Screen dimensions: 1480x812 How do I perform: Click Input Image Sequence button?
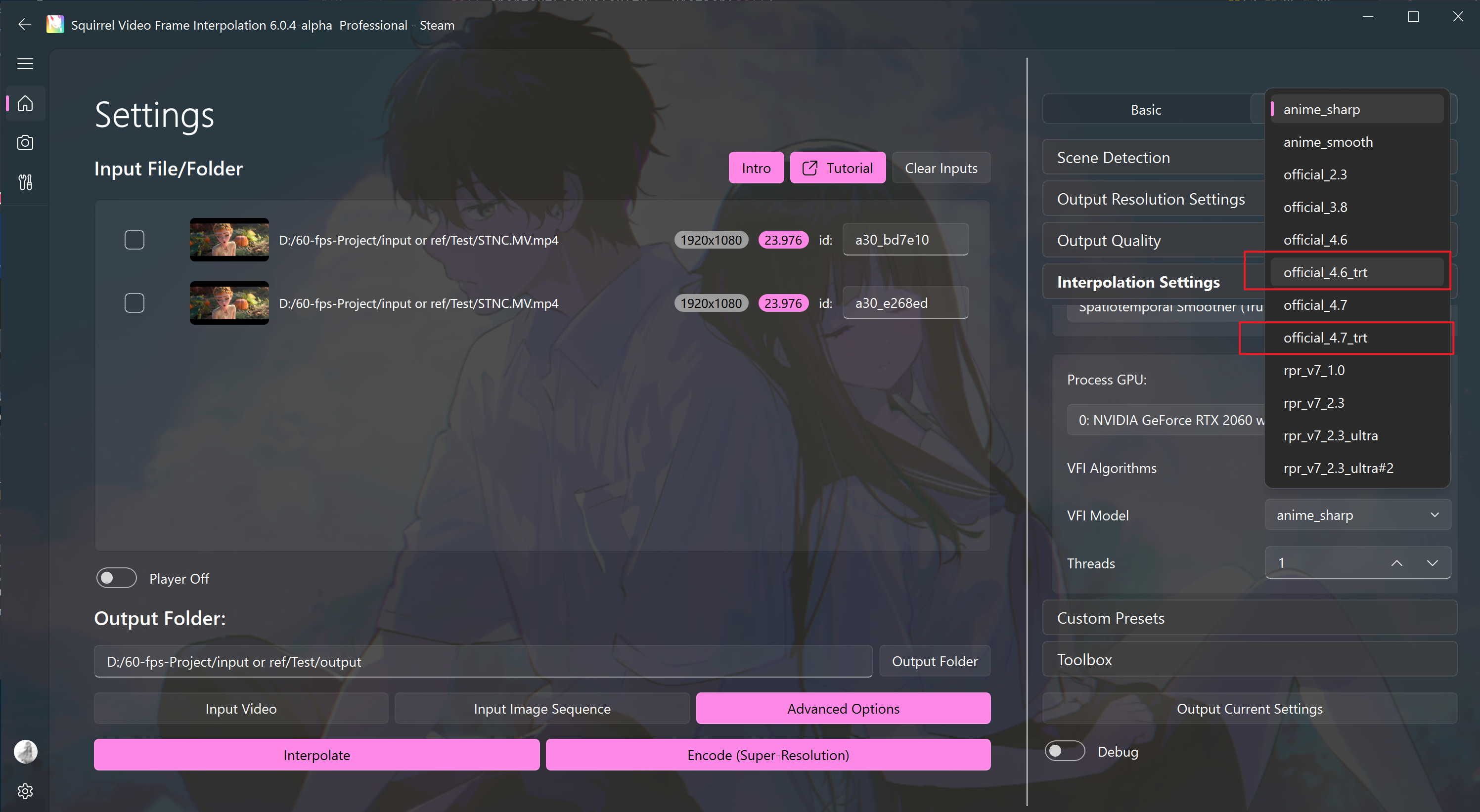pyautogui.click(x=542, y=708)
